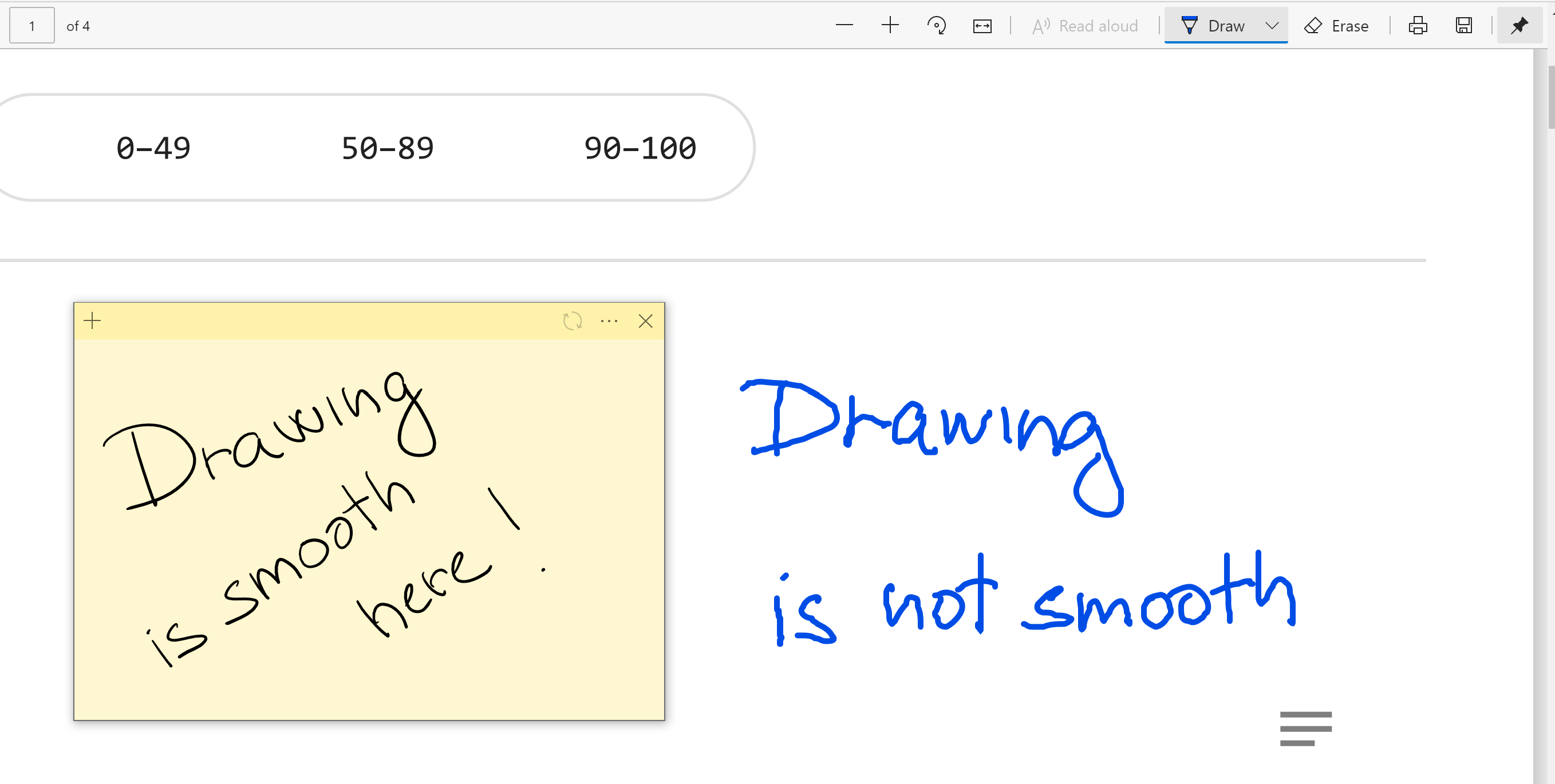Start Read aloud

(x=1085, y=26)
